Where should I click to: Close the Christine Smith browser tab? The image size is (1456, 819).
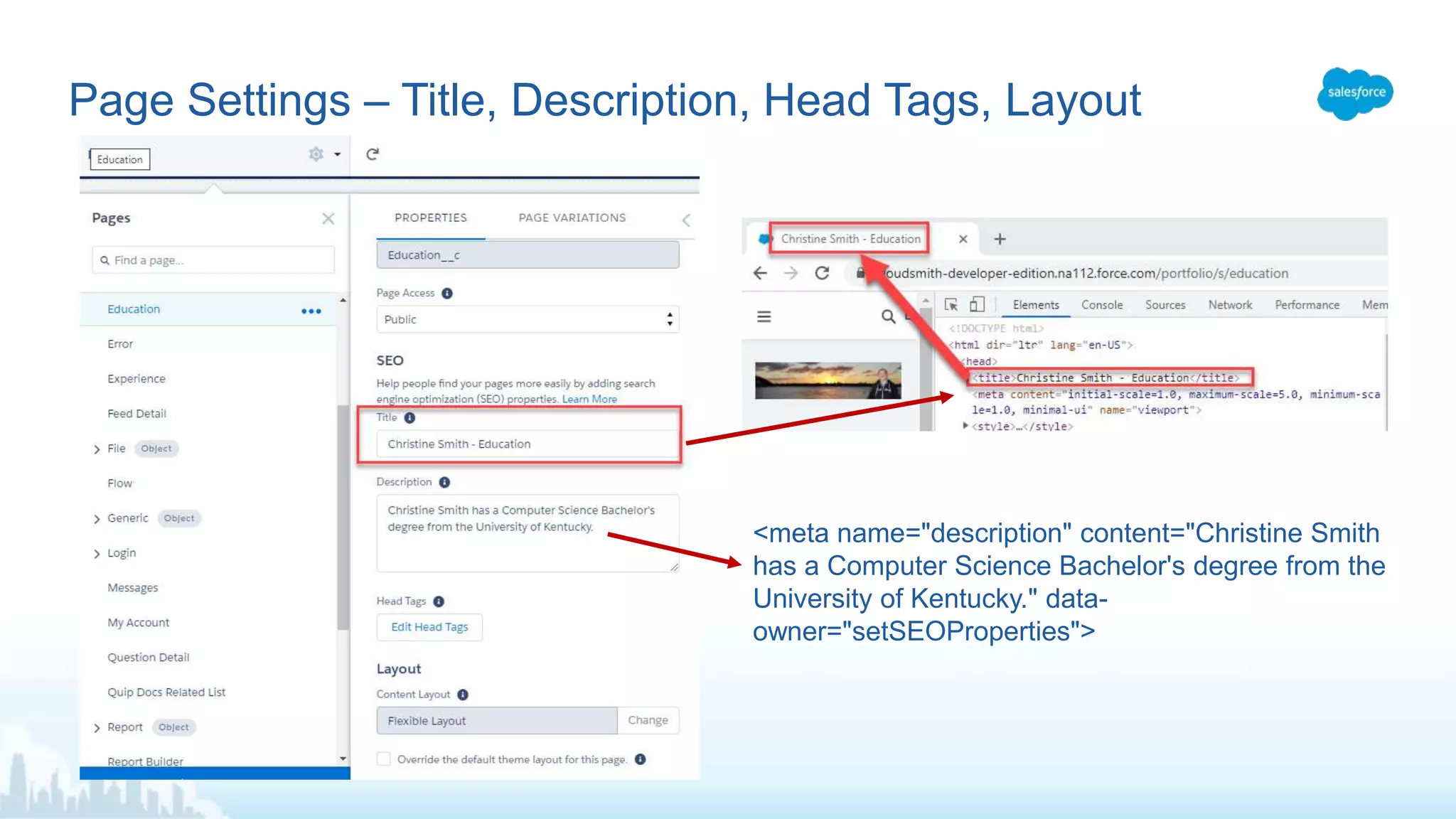963,240
